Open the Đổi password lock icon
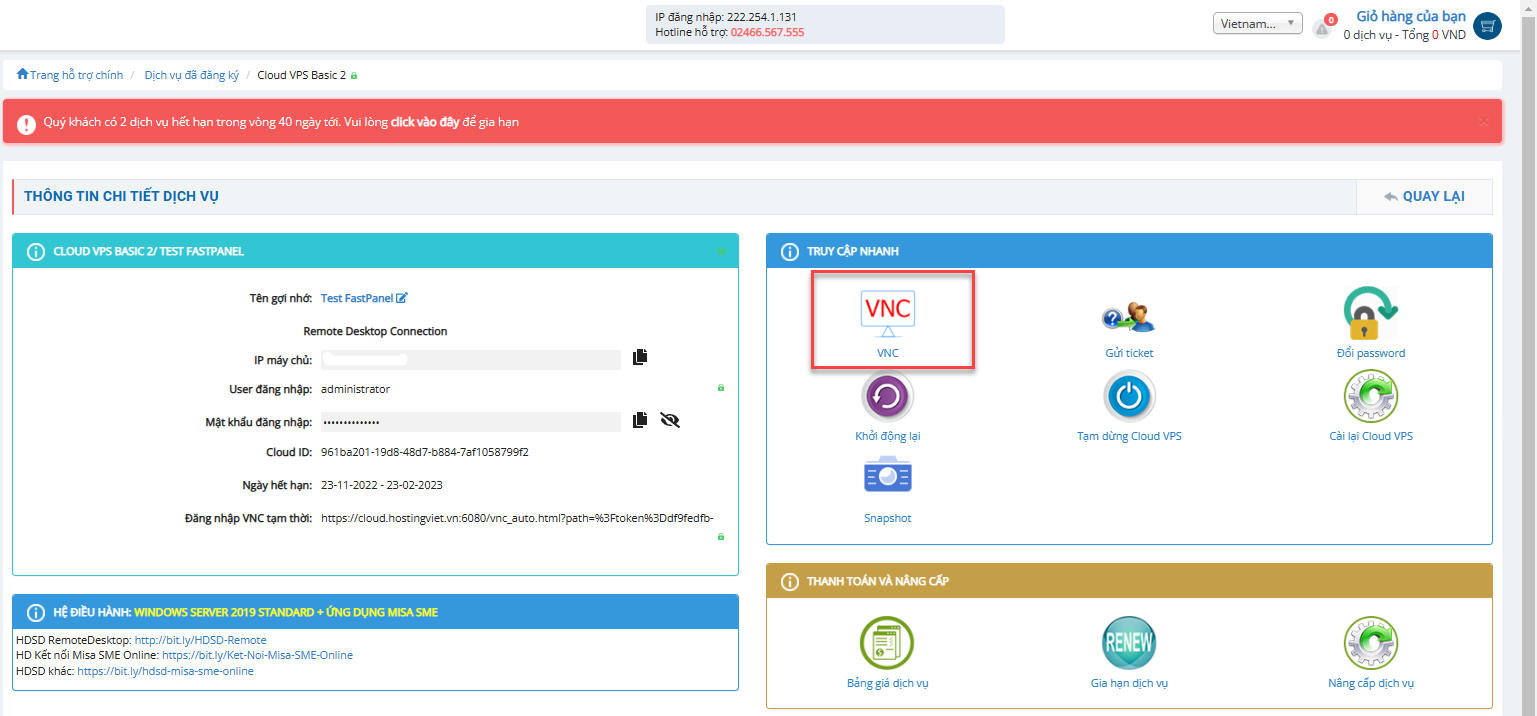The height and width of the screenshot is (716, 1537). point(1370,314)
